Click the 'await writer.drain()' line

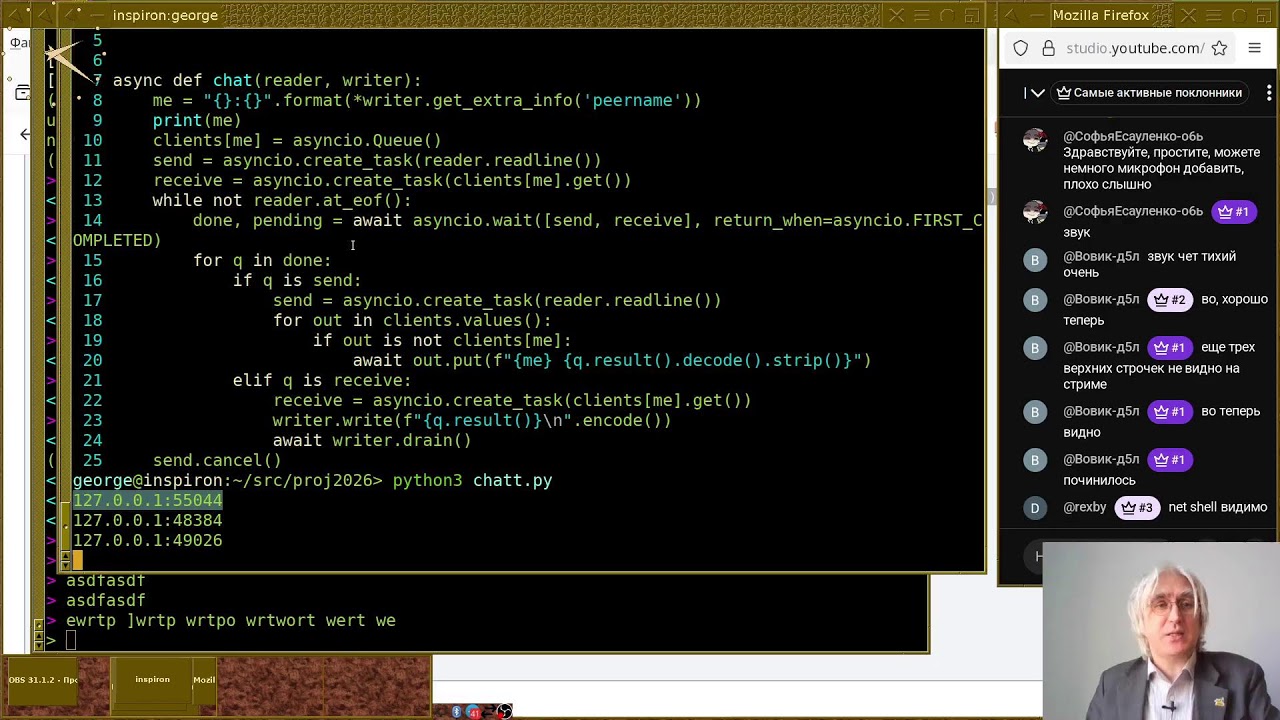[x=372, y=440]
